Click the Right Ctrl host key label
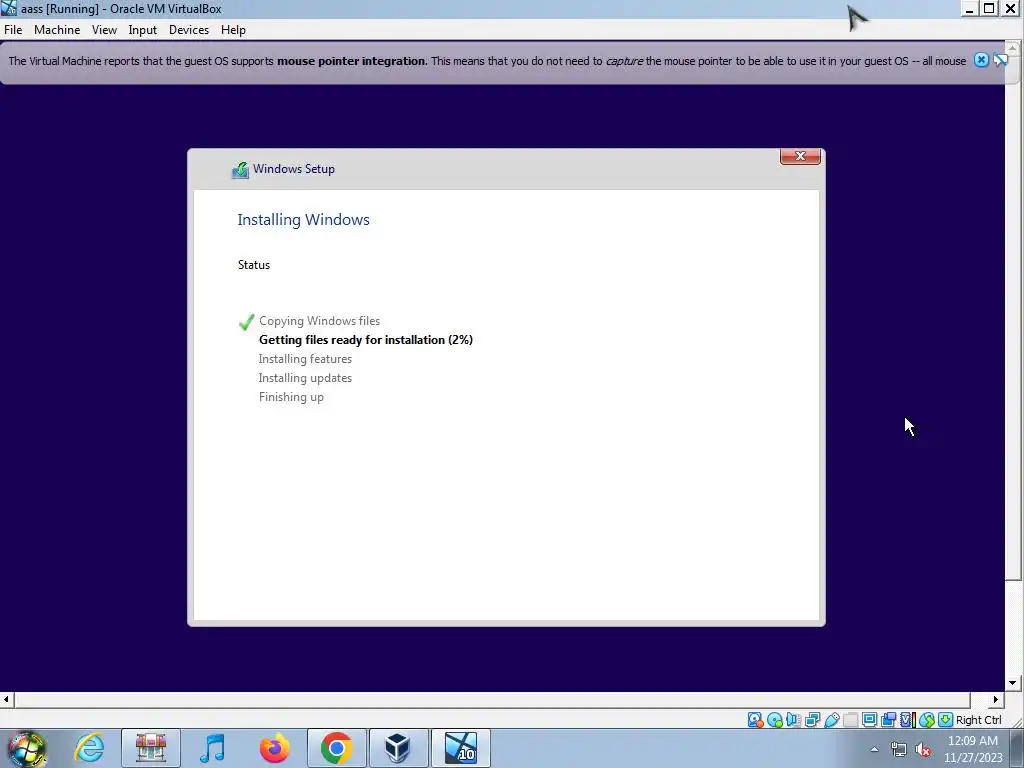Screen dimensions: 1024x768 click(978, 720)
